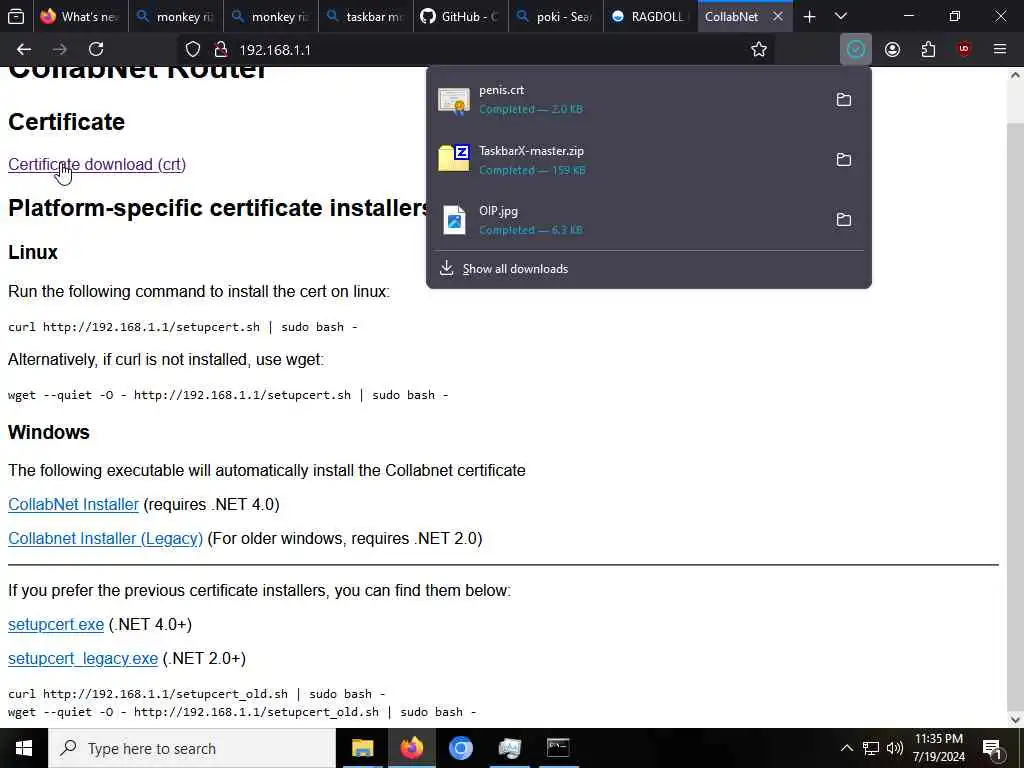1024x768 pixels.
Task: Download setupcert.exe link
Action: tap(56, 624)
